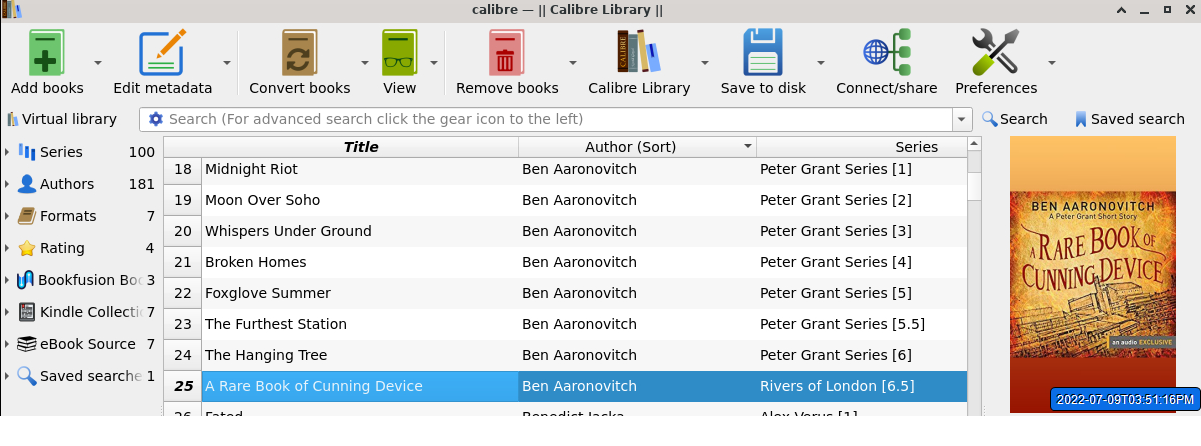Viewport: 1201px width, 446px height.
Task: Expand the Formats category
Action: [x=8, y=216]
